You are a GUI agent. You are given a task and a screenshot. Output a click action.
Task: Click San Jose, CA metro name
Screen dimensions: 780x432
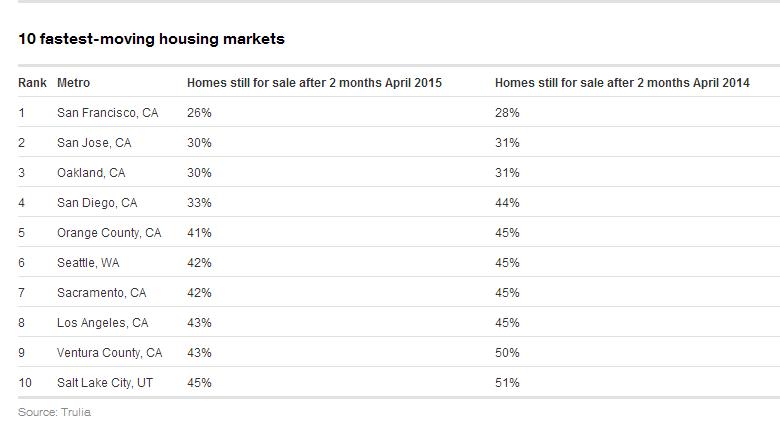(x=94, y=143)
